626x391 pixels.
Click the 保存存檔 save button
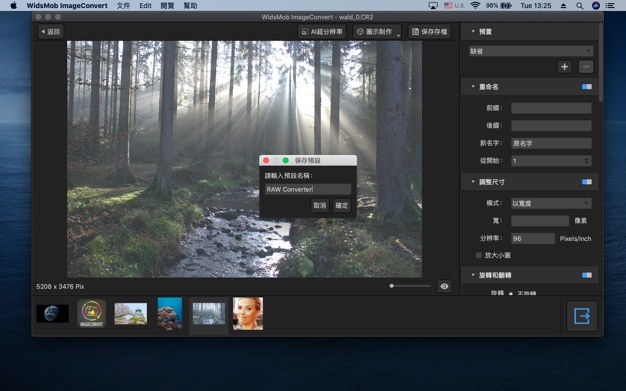430,32
